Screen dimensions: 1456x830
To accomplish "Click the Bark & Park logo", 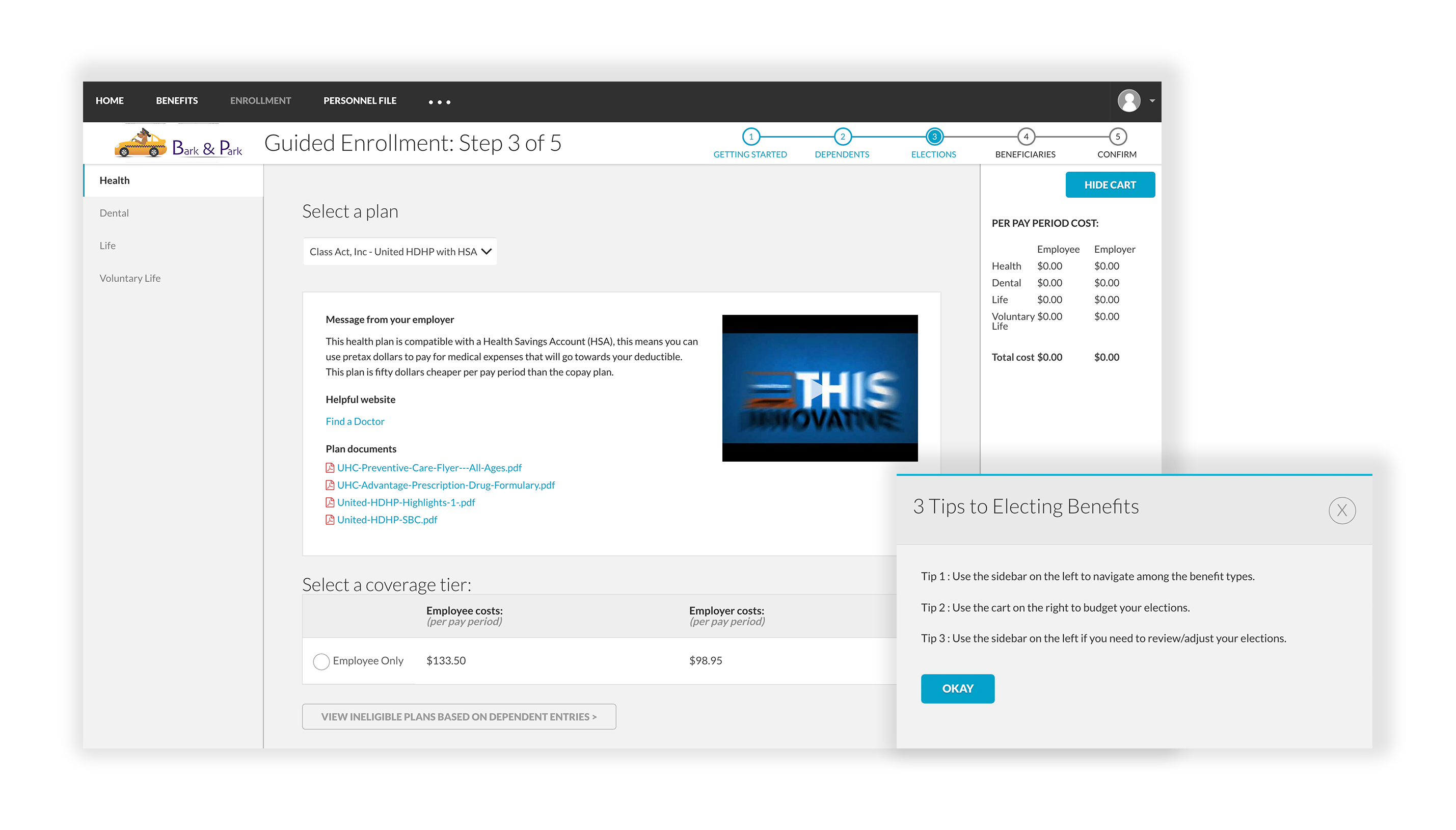I will (x=178, y=144).
